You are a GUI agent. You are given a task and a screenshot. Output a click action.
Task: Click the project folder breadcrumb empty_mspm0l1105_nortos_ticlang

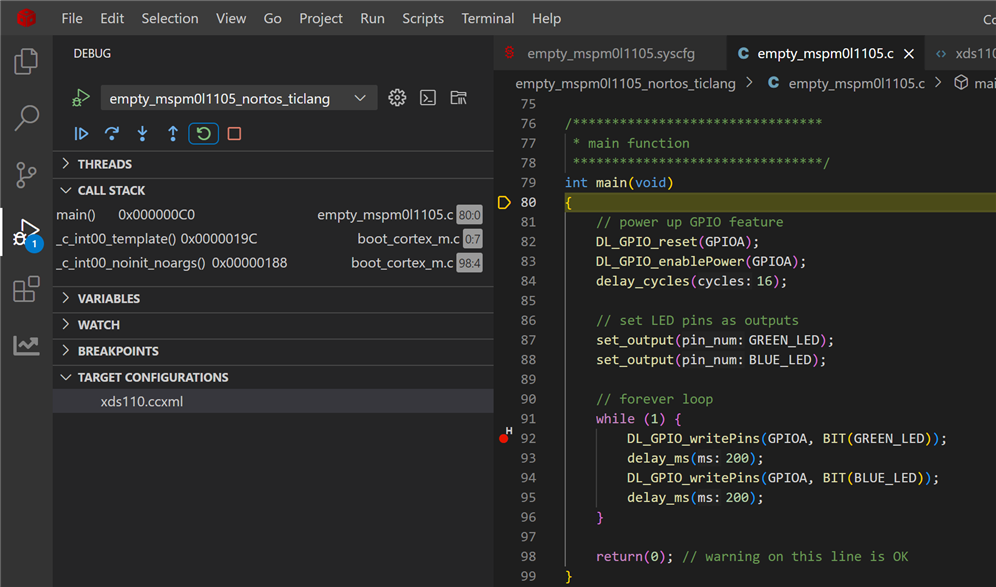pos(625,83)
